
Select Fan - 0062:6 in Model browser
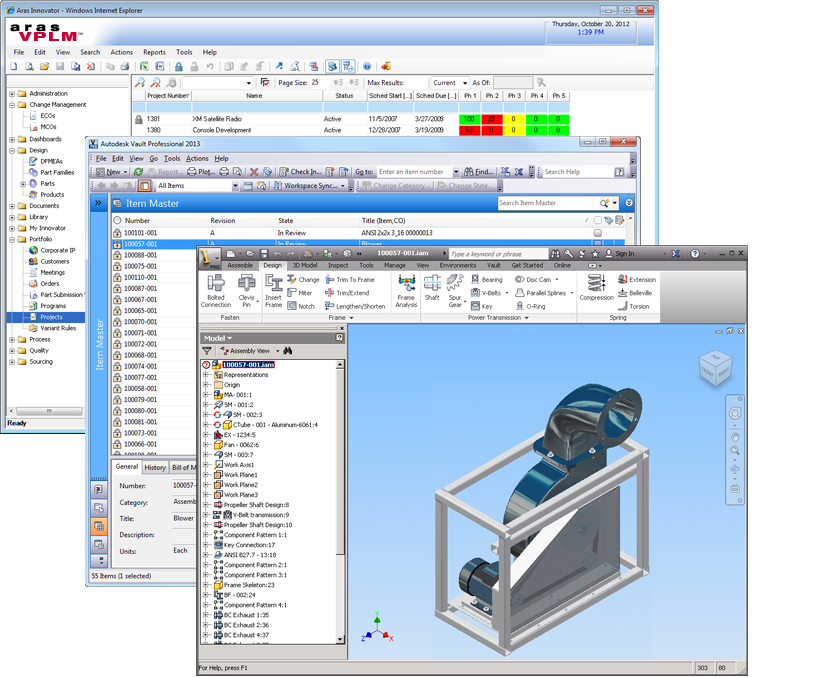241,445
